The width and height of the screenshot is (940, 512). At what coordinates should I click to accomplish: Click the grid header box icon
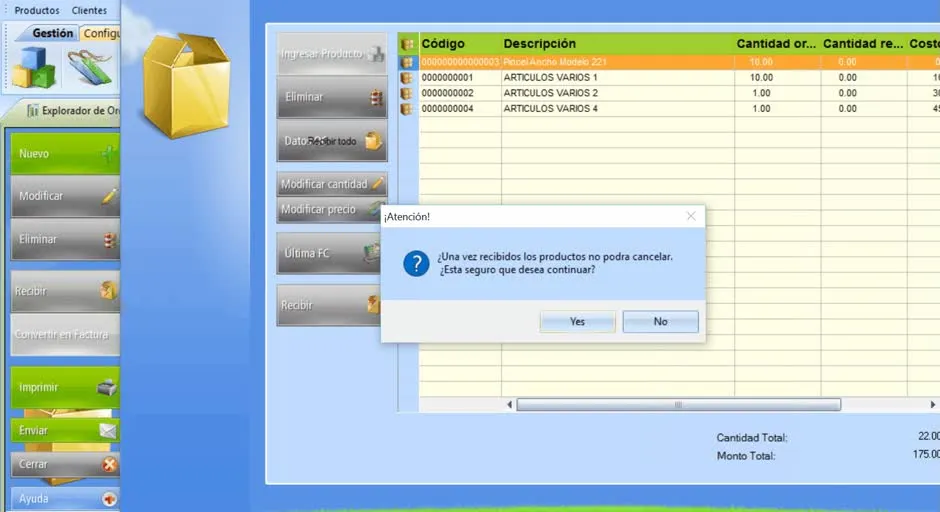click(x=408, y=44)
